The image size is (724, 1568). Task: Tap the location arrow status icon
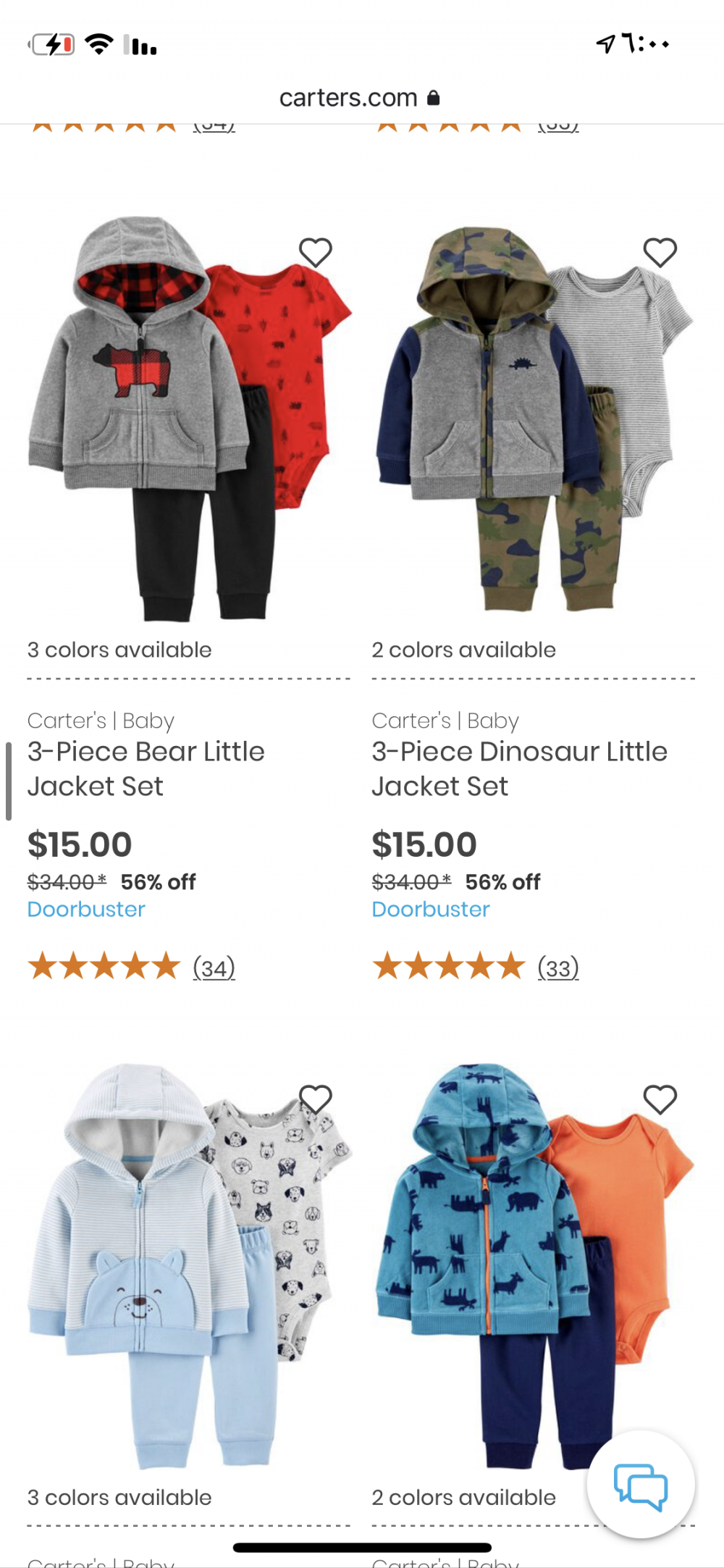605,44
